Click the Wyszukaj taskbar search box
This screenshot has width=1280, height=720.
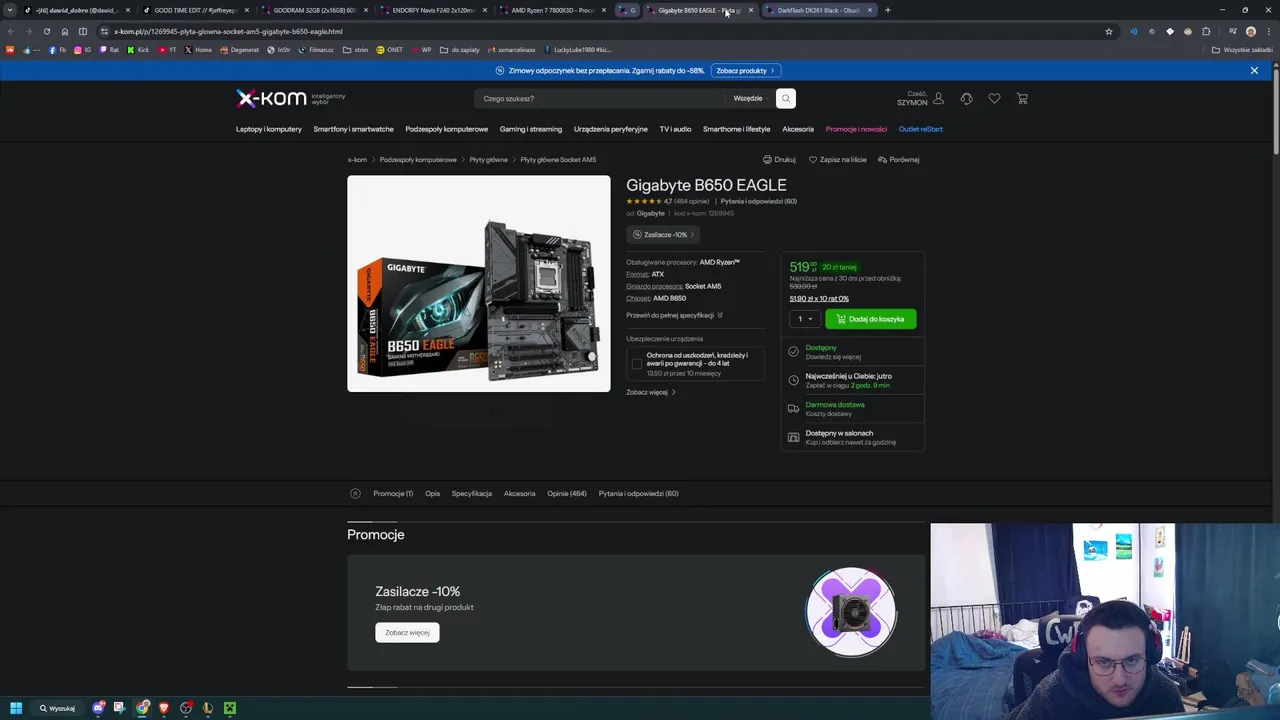(57, 708)
